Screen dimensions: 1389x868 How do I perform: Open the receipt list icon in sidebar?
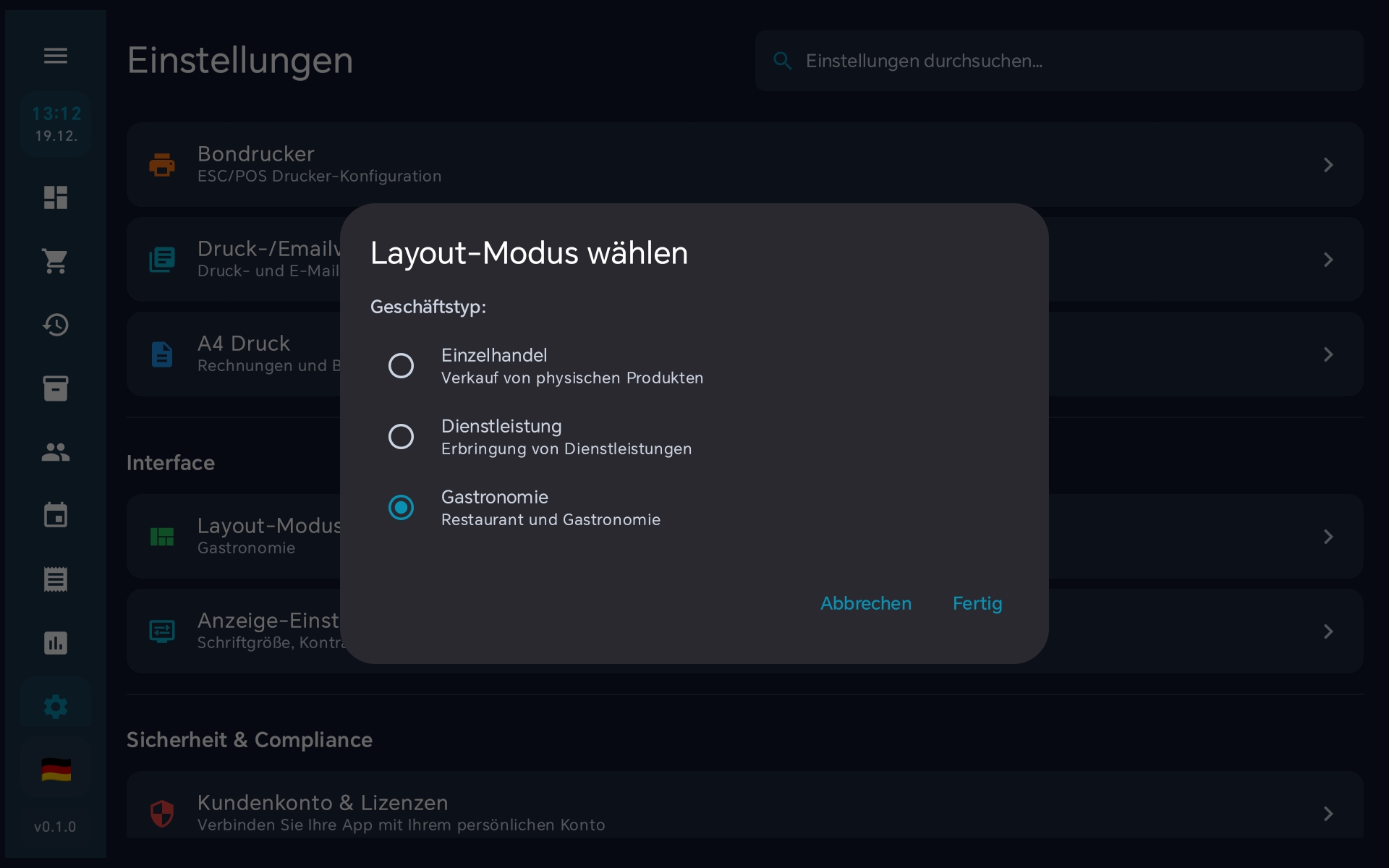click(55, 579)
